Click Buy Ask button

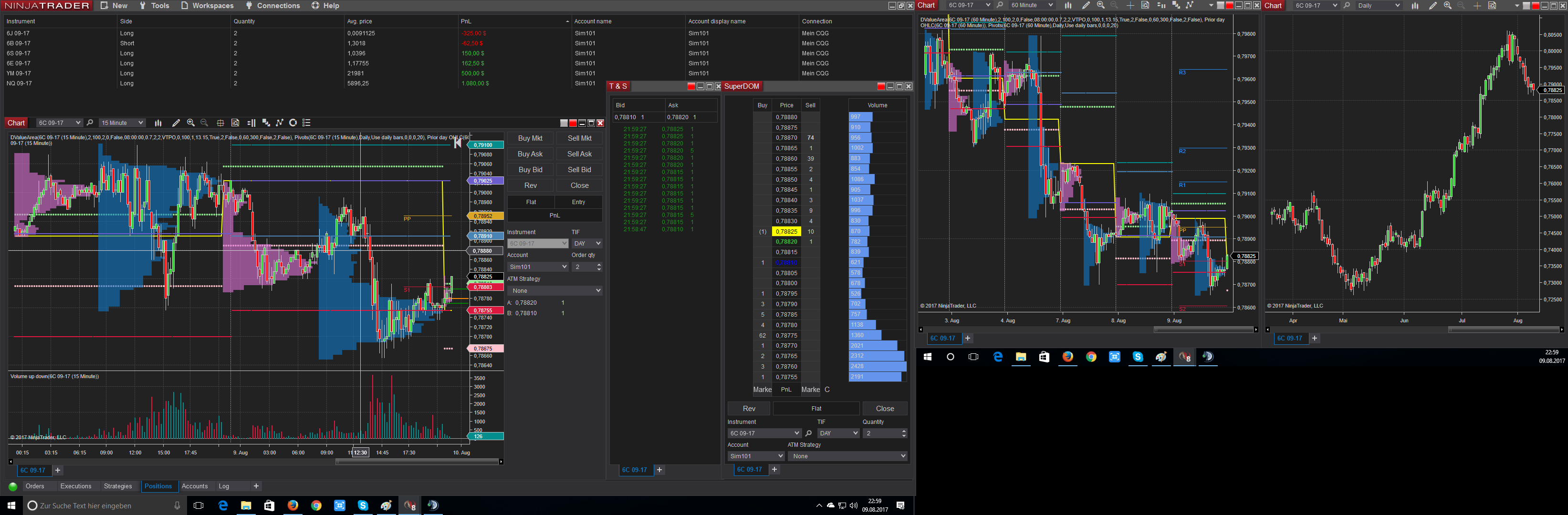(x=530, y=154)
